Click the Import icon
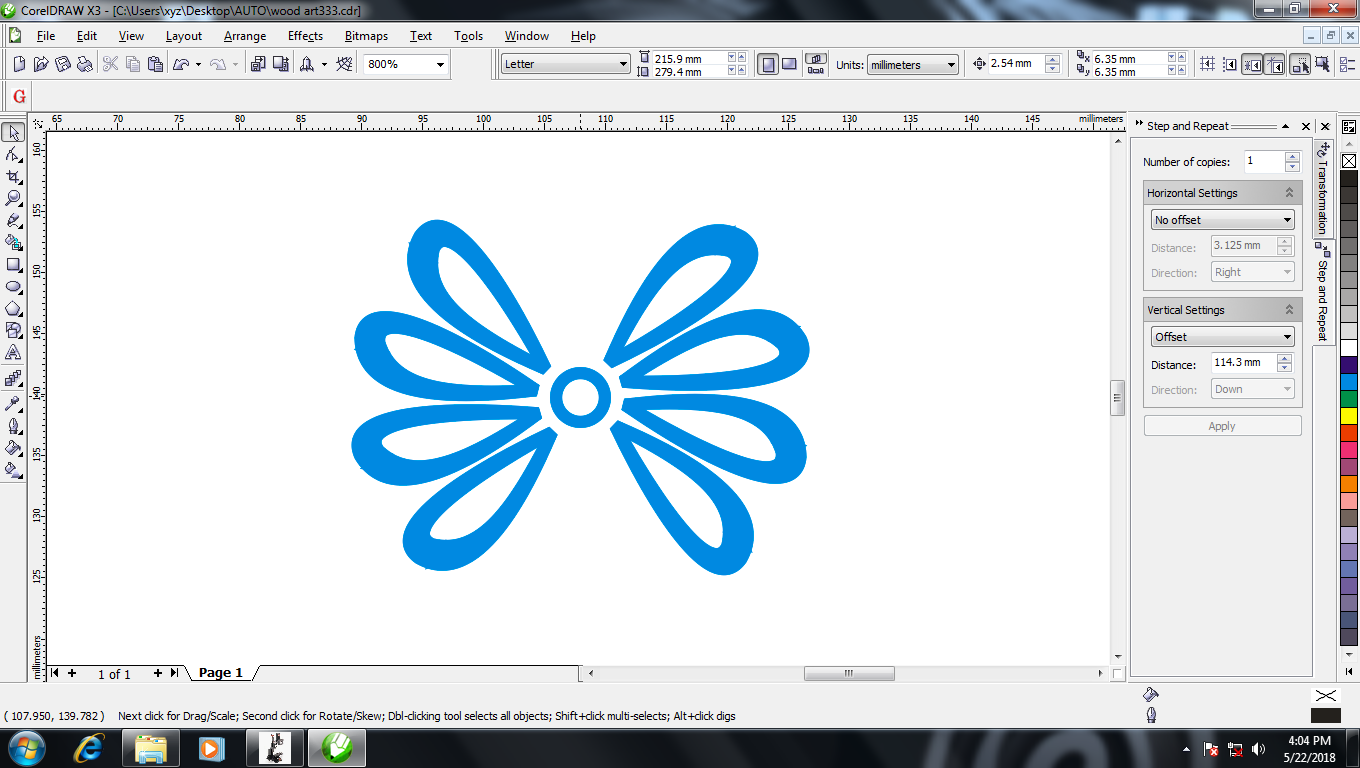The height and width of the screenshot is (768, 1360). click(257, 64)
